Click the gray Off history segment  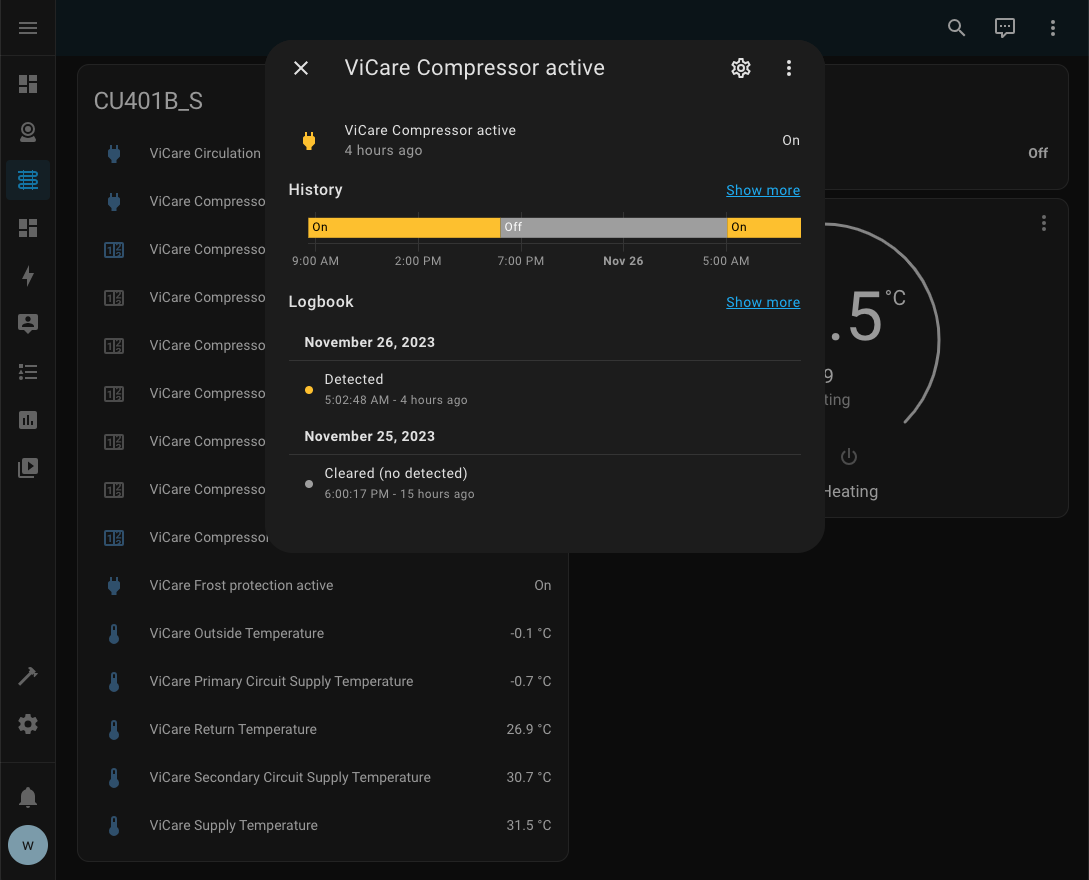[x=613, y=227]
